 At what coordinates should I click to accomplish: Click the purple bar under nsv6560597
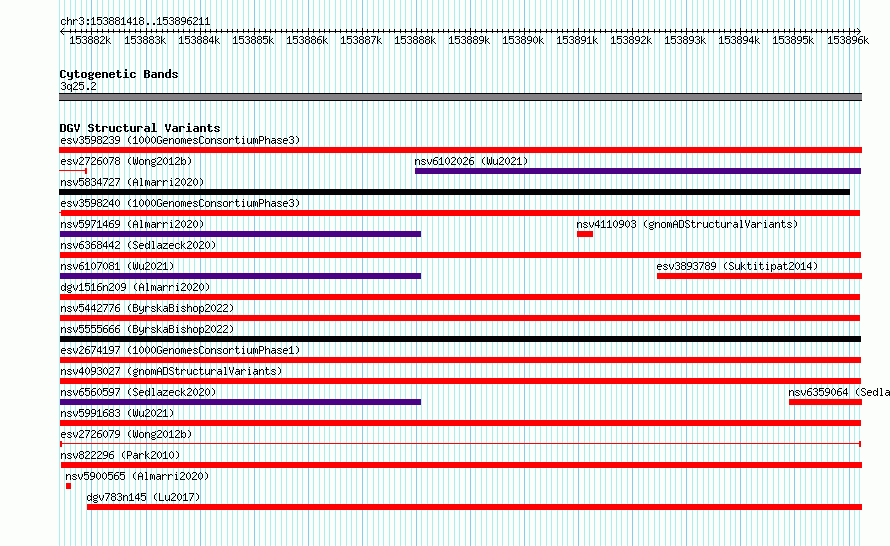(240, 402)
